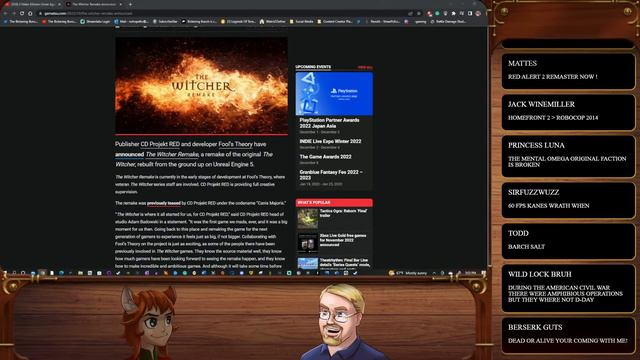Open the WatchZOnline bookmark

click(272, 21)
